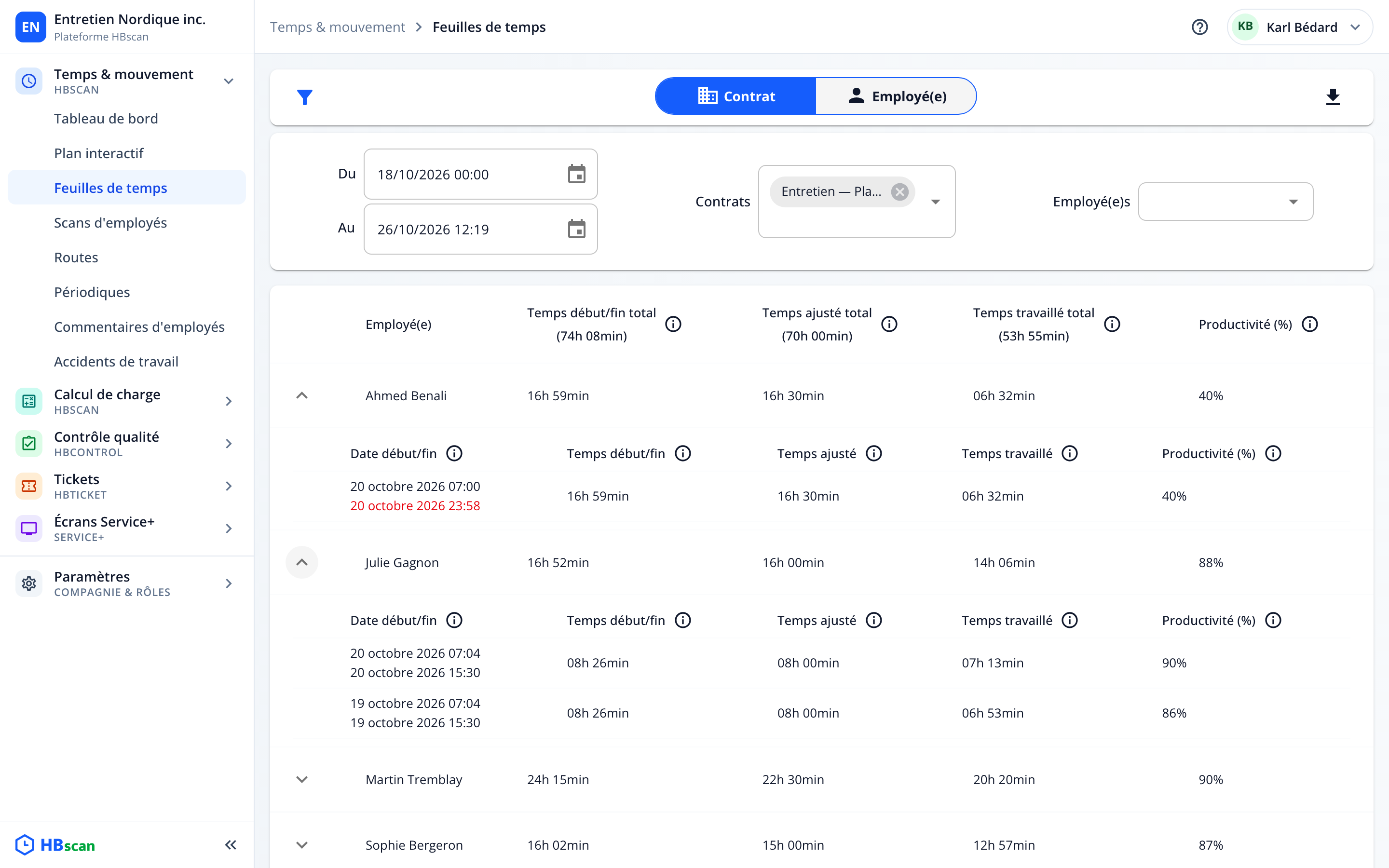Show info for Temps travaillé total
The width and height of the screenshot is (1389, 868).
[1112, 325]
